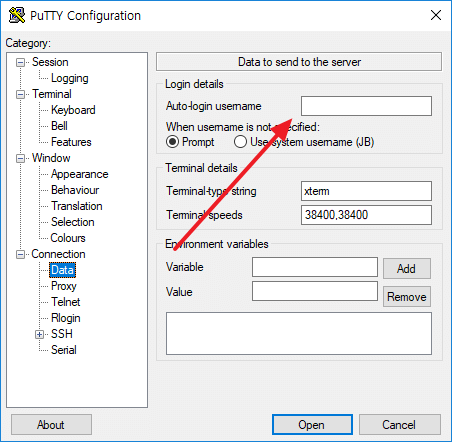Click the Terminal speeds field
452x442 pixels.
[366, 215]
